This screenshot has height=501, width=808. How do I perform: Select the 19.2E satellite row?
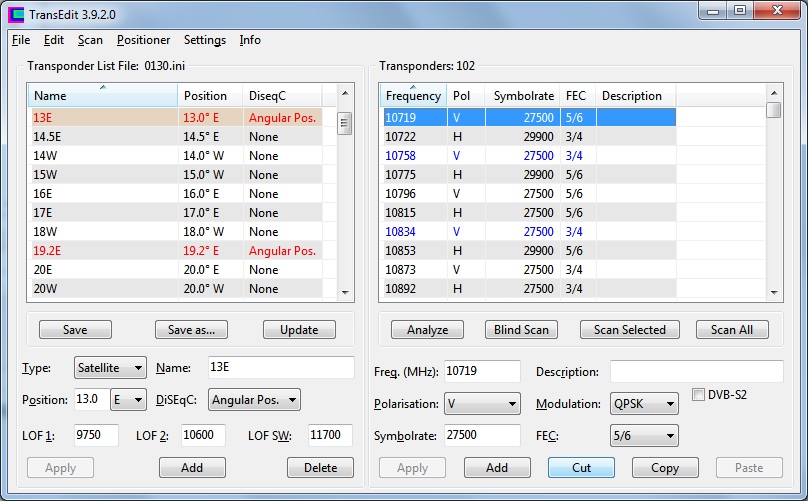pos(175,251)
